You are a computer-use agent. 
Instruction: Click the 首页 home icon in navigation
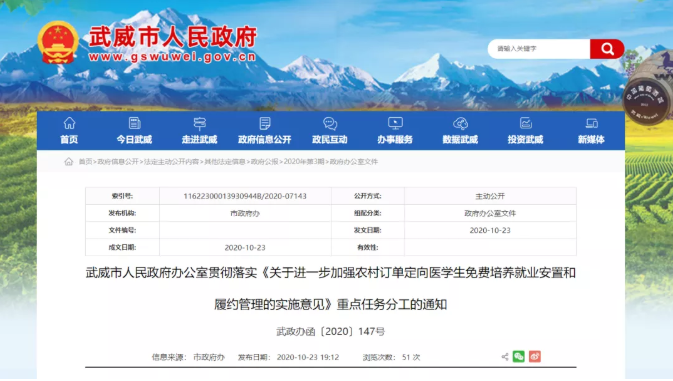click(69, 124)
